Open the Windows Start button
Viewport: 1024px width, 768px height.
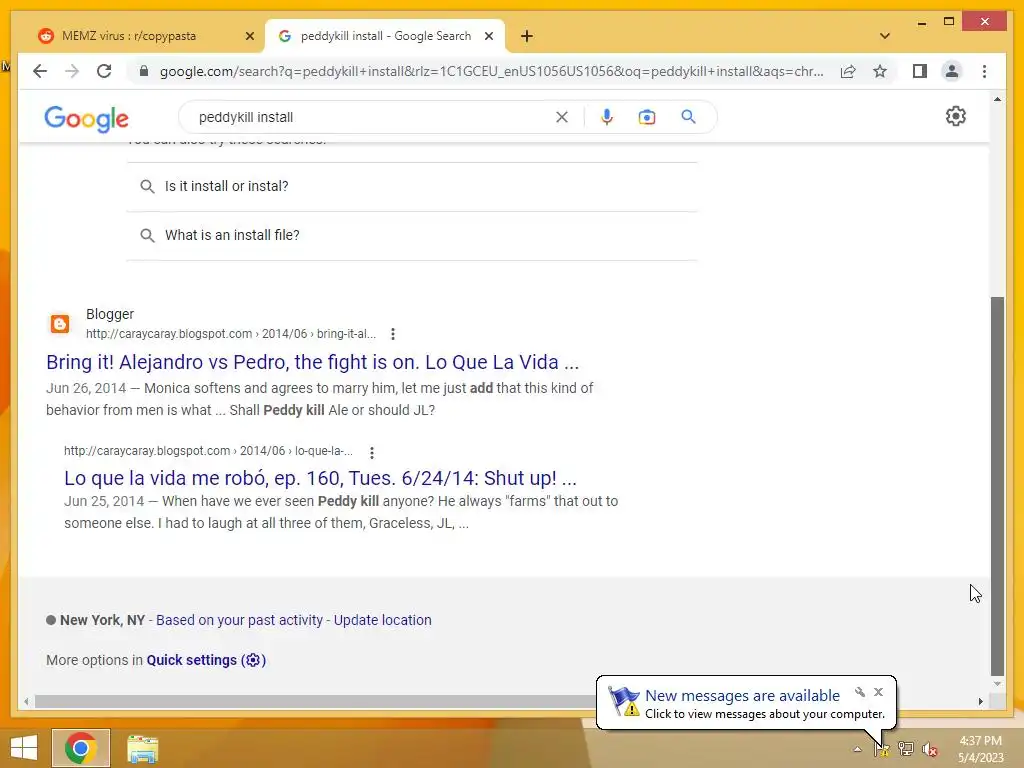pos(24,748)
